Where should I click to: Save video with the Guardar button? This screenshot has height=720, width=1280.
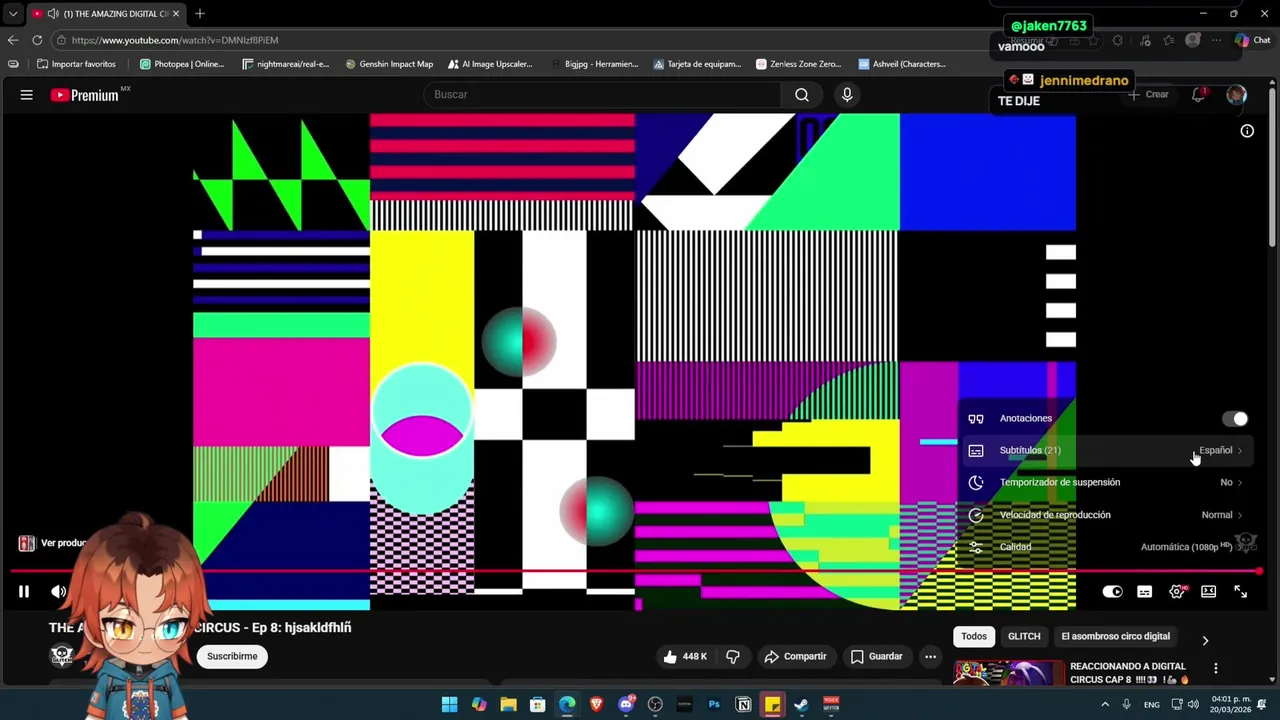click(876, 657)
